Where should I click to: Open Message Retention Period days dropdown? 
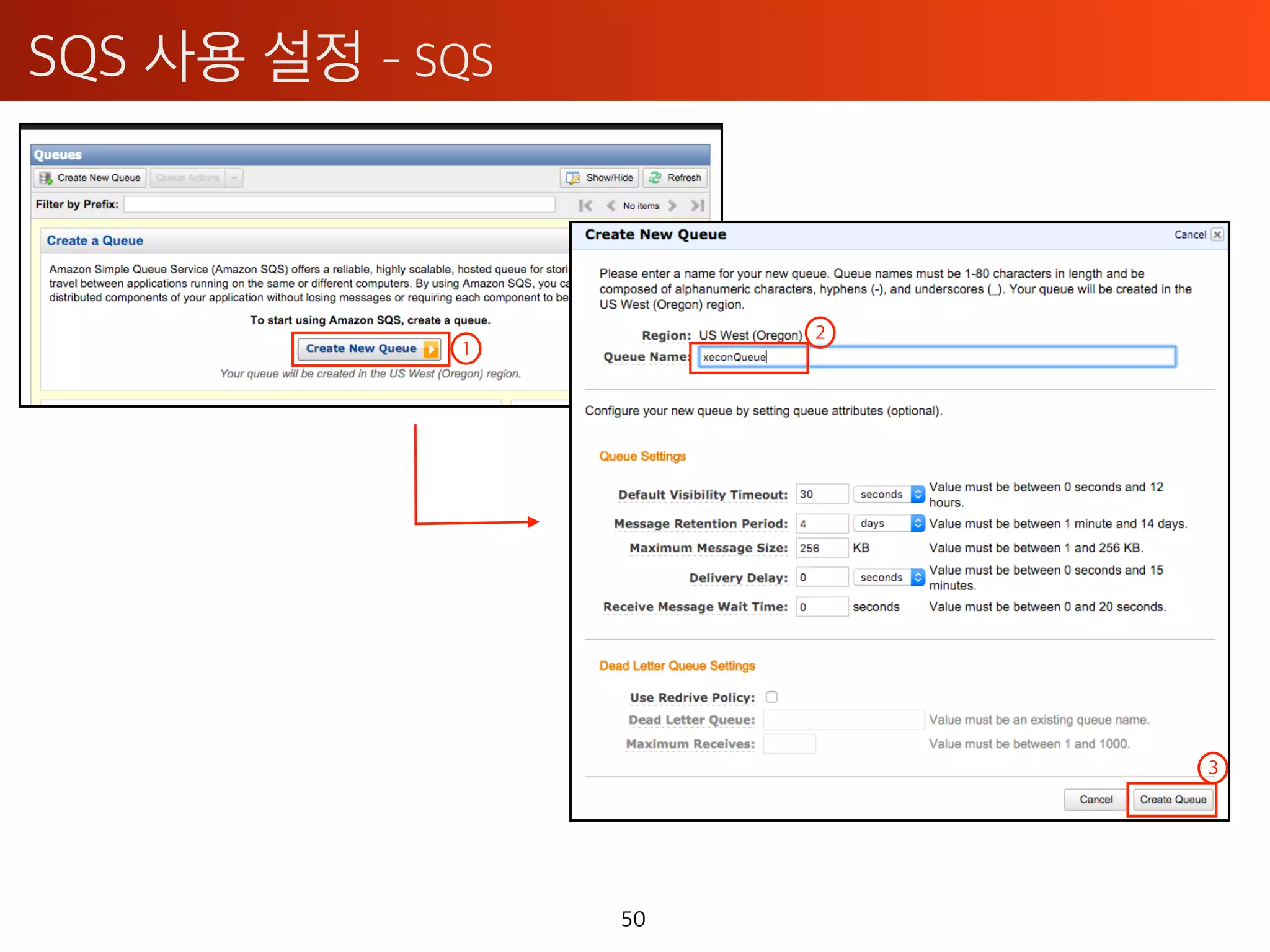click(889, 524)
